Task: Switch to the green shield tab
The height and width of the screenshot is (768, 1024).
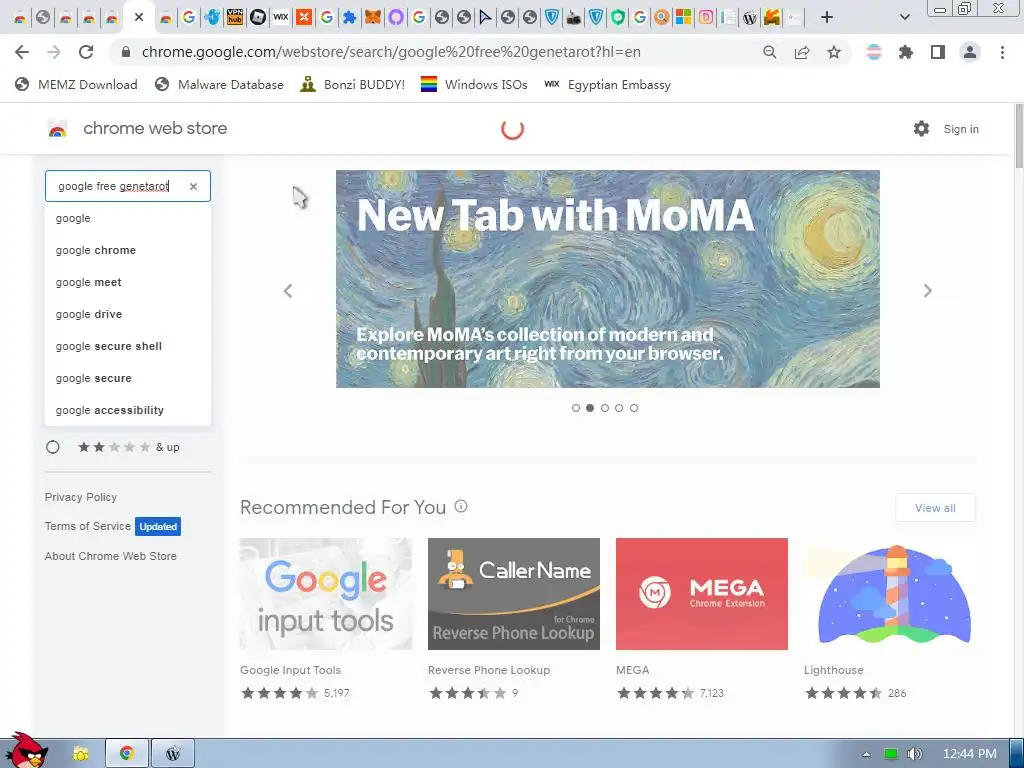Action: 618,17
